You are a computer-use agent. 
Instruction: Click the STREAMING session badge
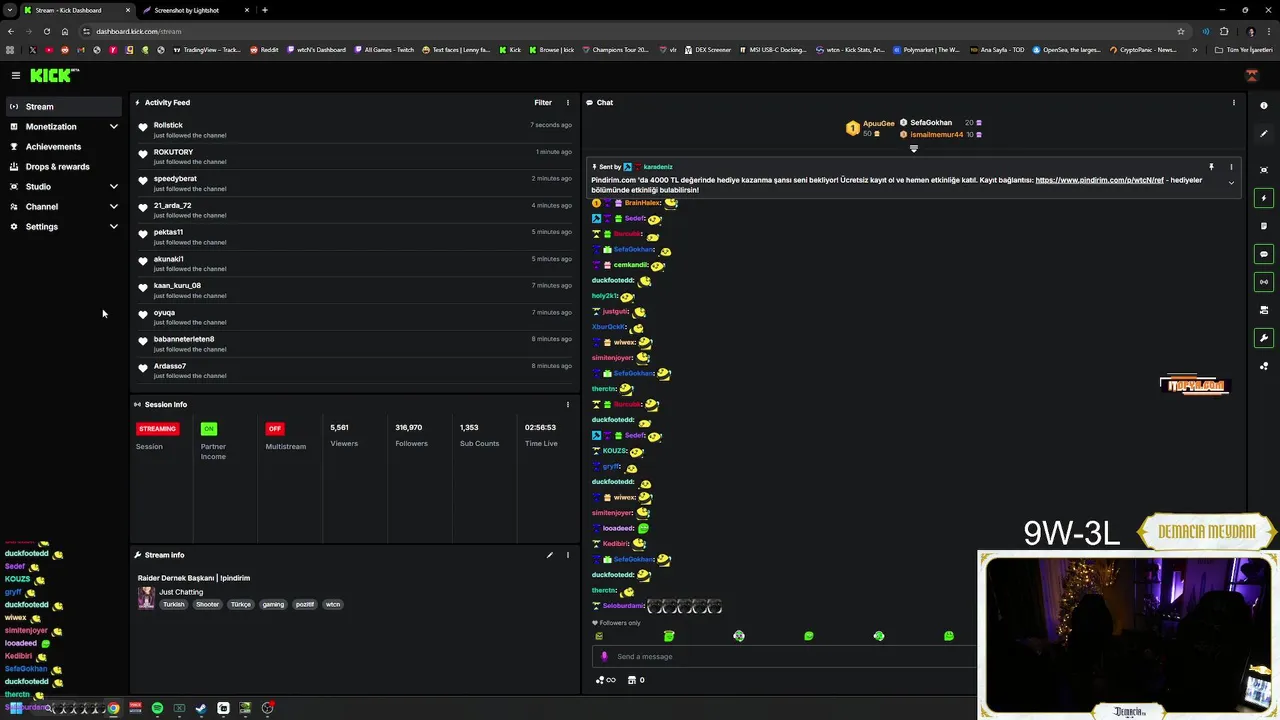point(157,428)
